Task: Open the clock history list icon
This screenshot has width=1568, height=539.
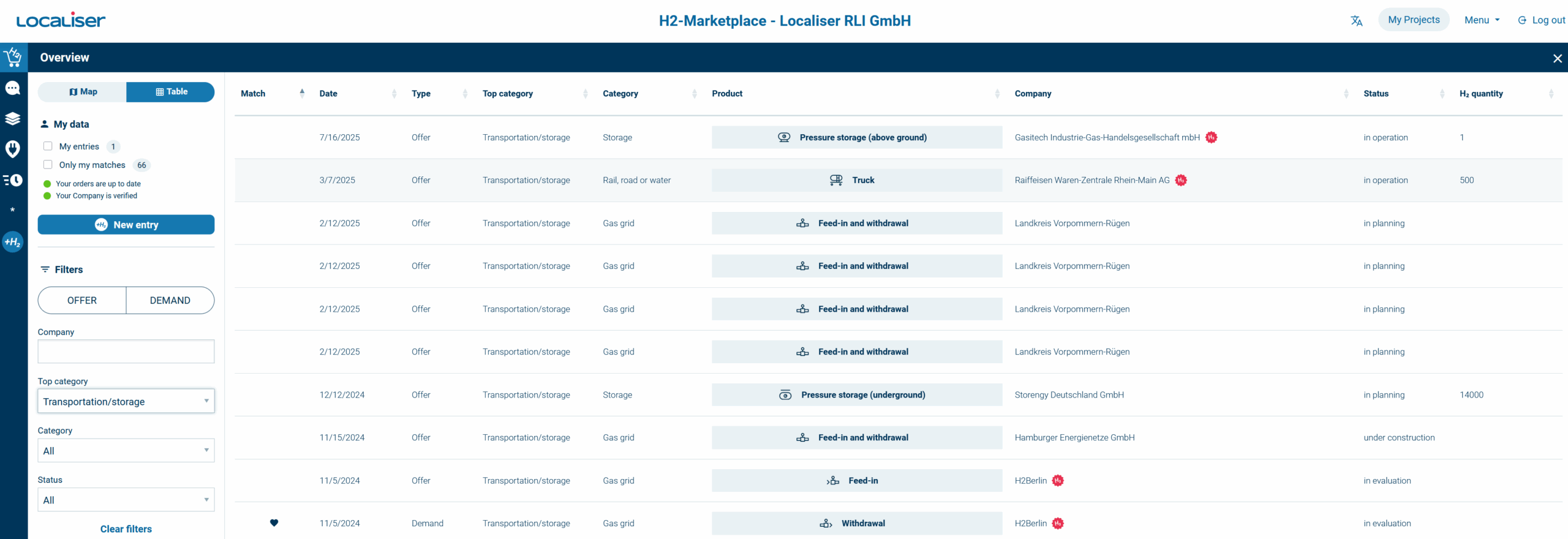Action: pos(13,180)
